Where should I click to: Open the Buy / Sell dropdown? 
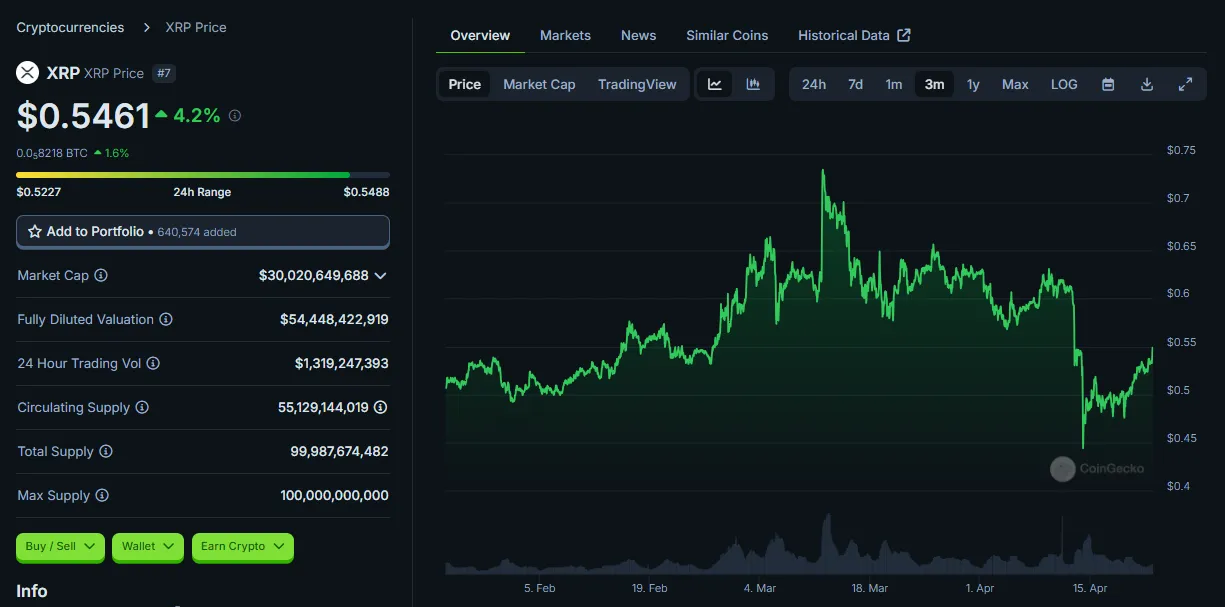click(x=60, y=546)
